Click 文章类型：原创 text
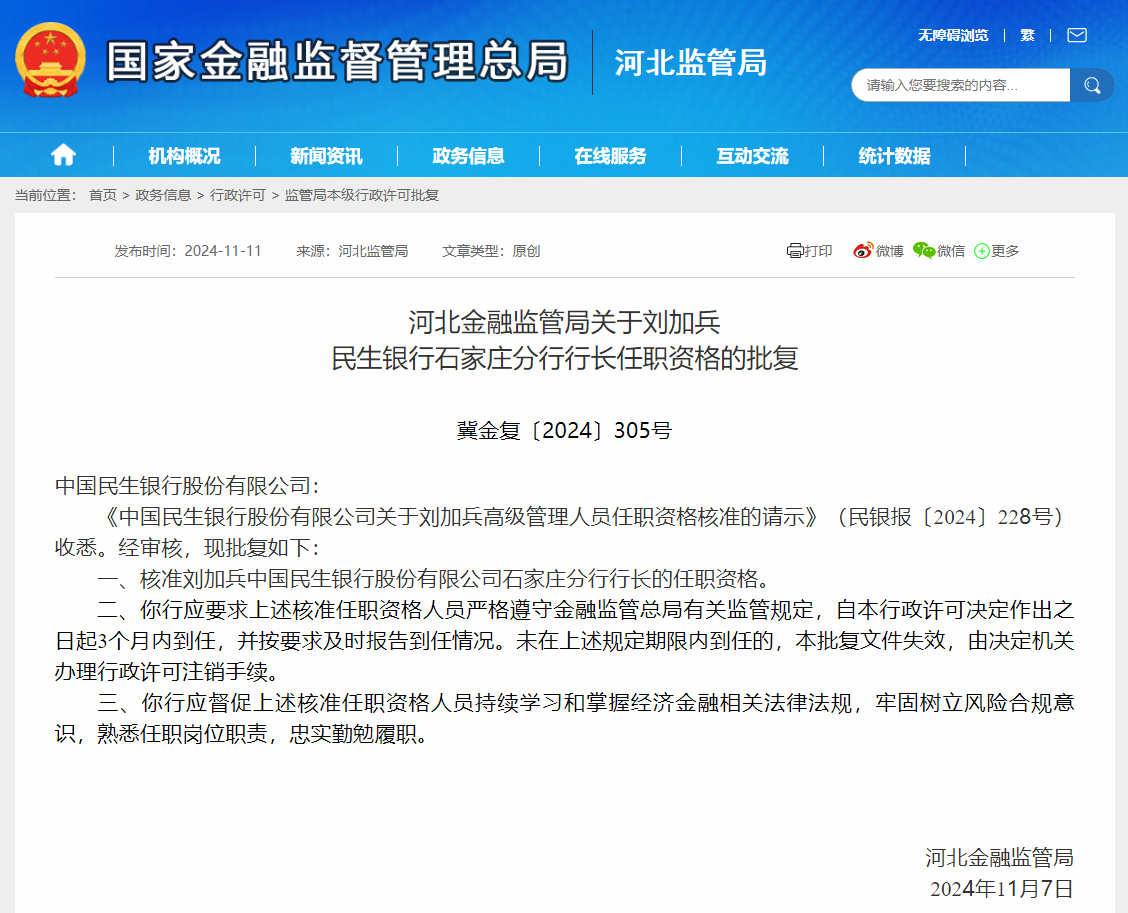1128x913 pixels. tap(491, 250)
